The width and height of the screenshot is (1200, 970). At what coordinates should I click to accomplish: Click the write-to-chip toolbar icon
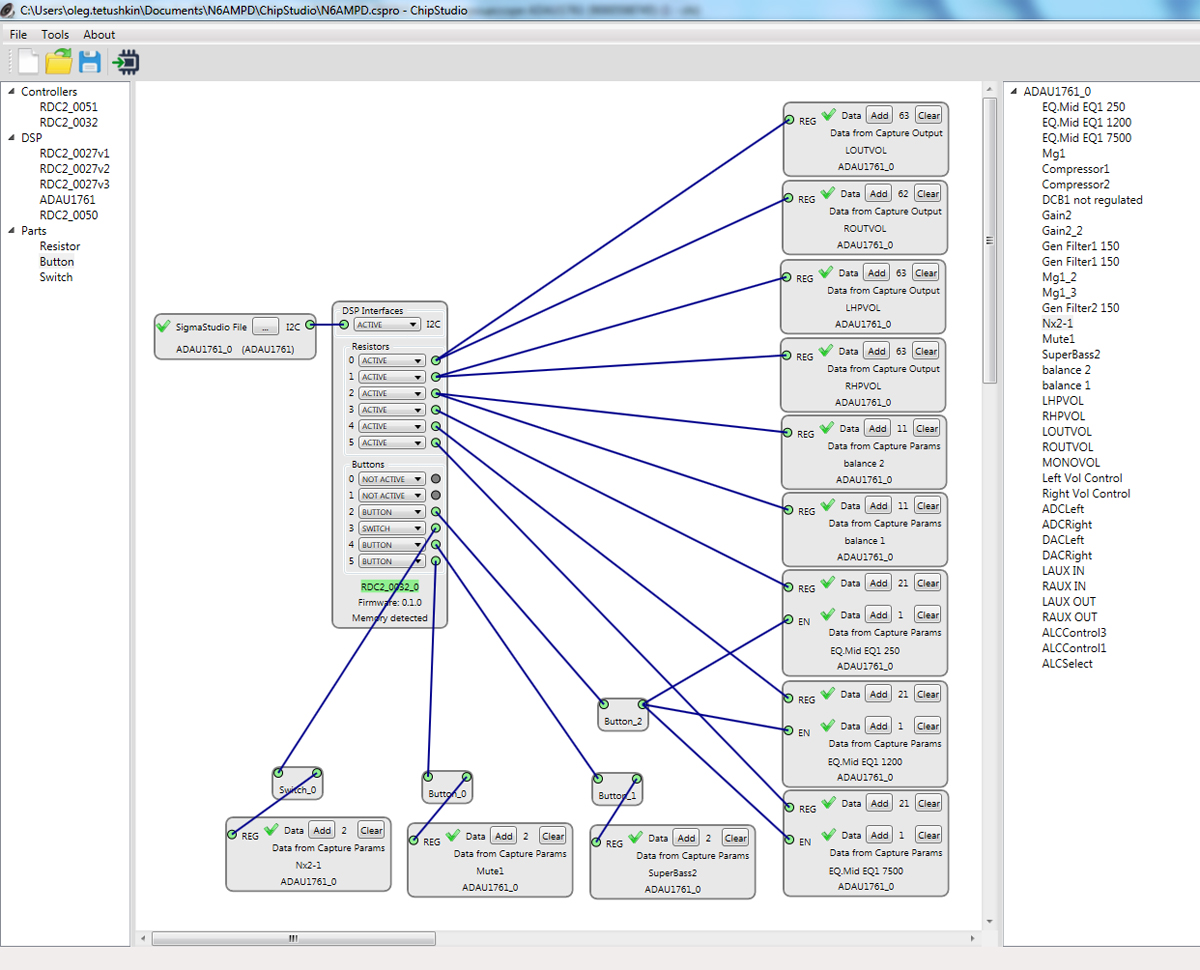coord(126,62)
